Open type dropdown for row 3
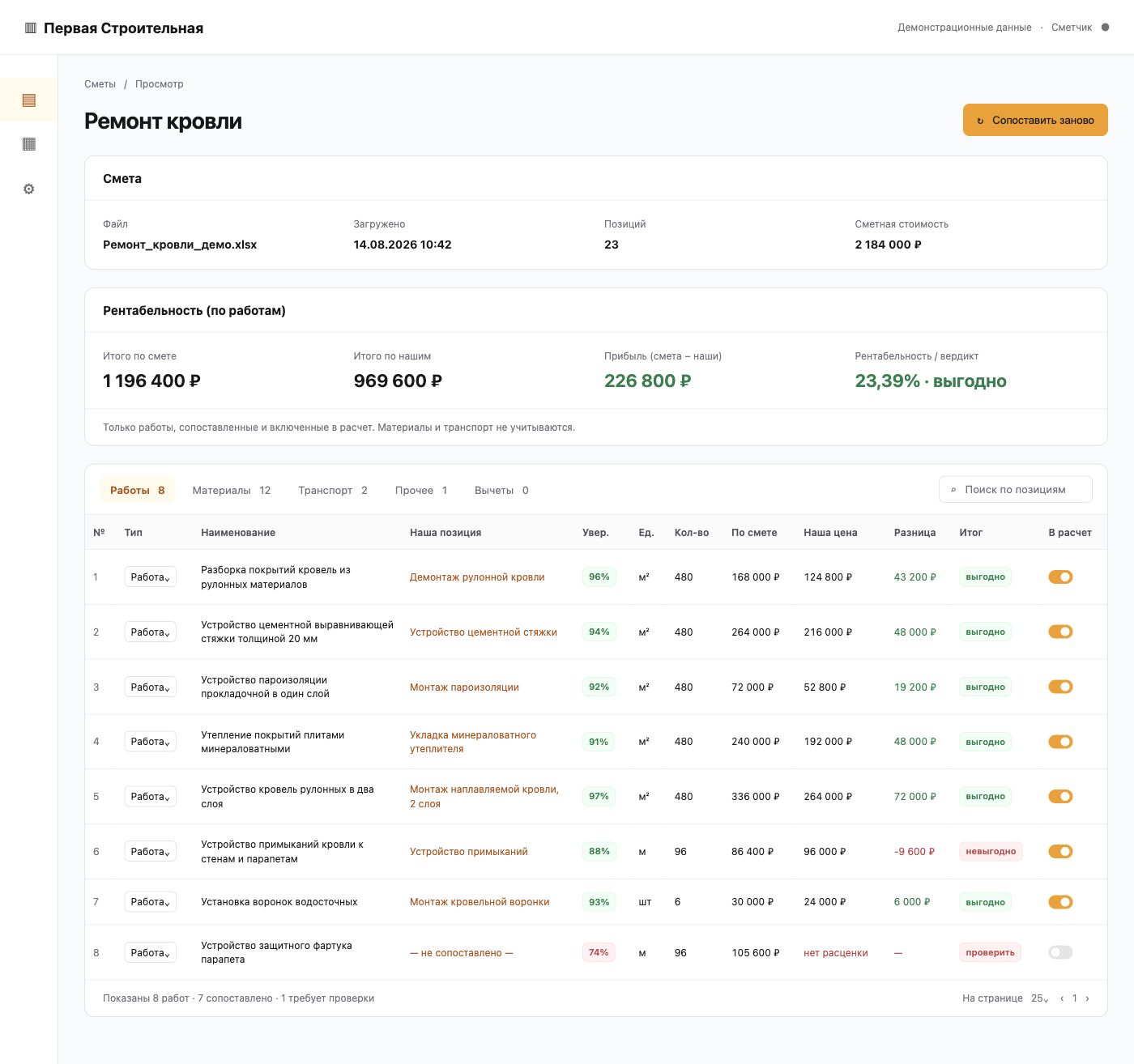The height and width of the screenshot is (1064, 1134). [x=150, y=687]
